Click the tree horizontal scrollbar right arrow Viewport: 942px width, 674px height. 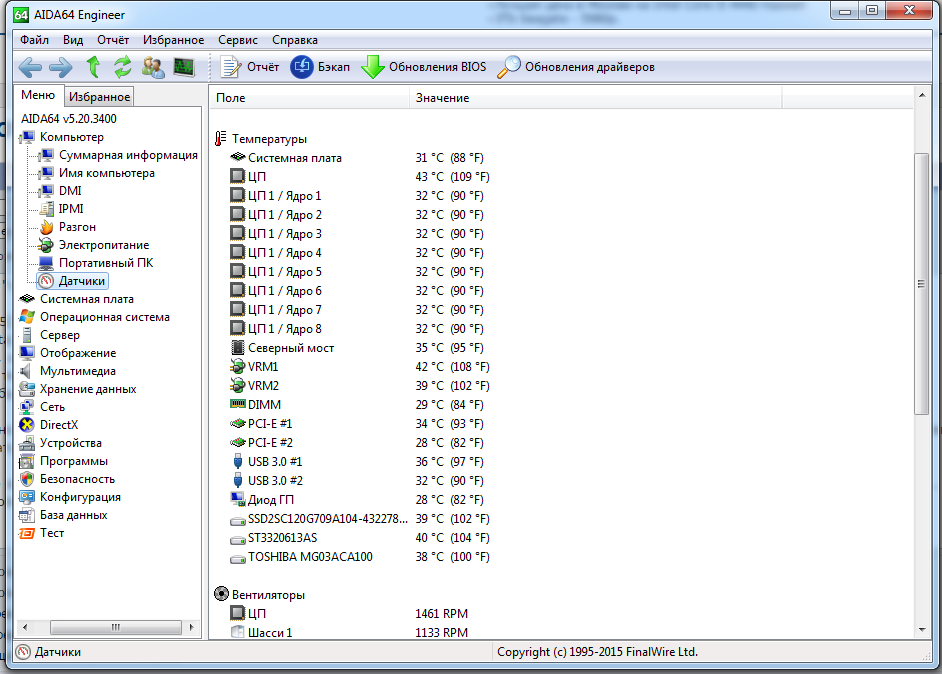tap(192, 627)
